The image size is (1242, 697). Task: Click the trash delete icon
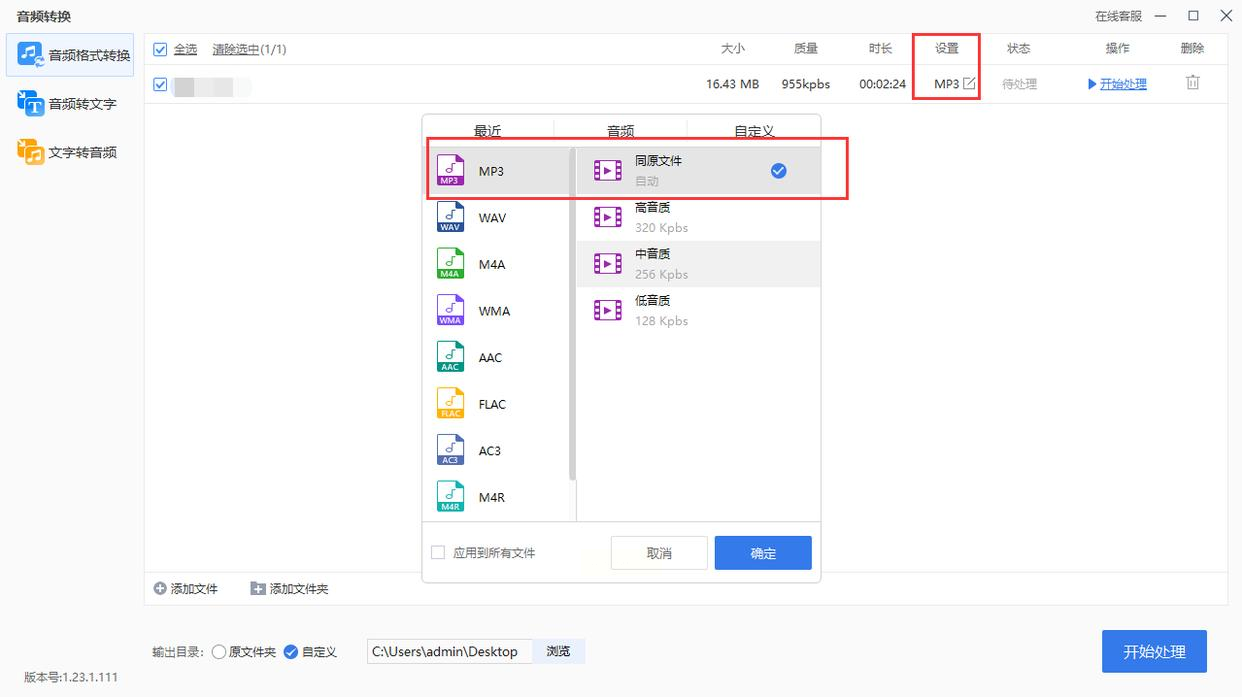[1192, 84]
